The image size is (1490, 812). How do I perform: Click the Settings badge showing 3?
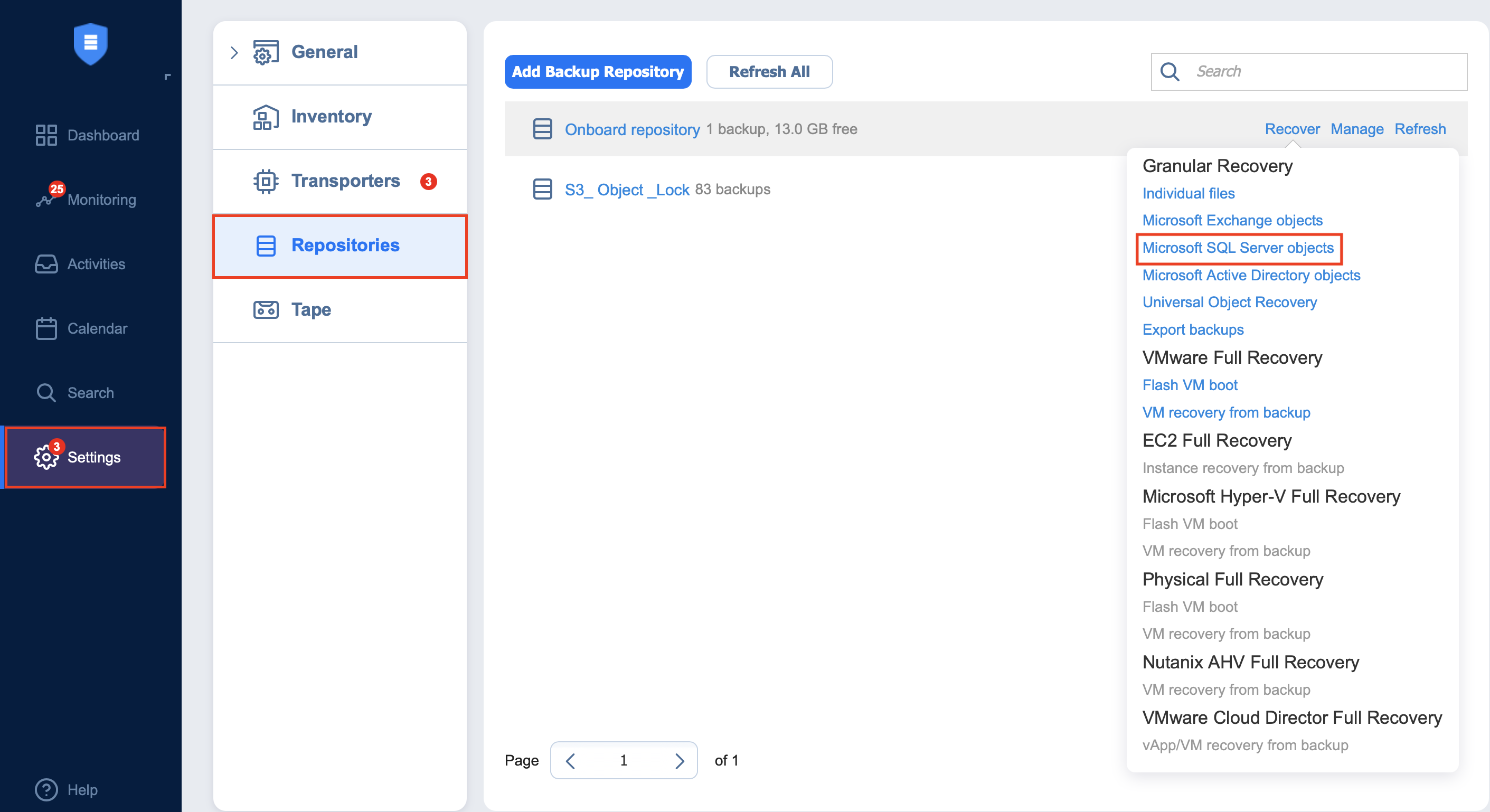(x=56, y=447)
